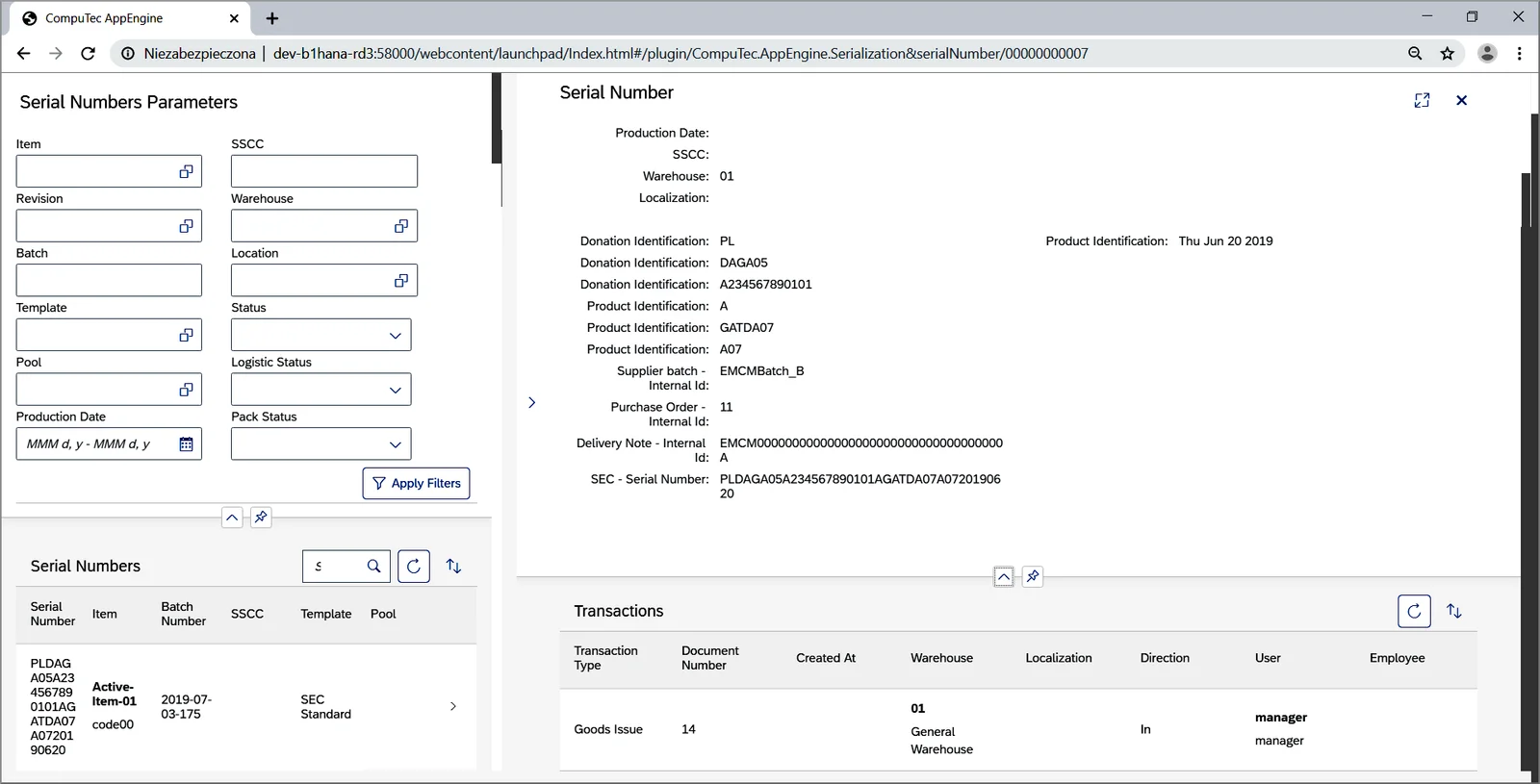Open value help for the Template field
This screenshot has height=784, width=1540.
(x=186, y=335)
